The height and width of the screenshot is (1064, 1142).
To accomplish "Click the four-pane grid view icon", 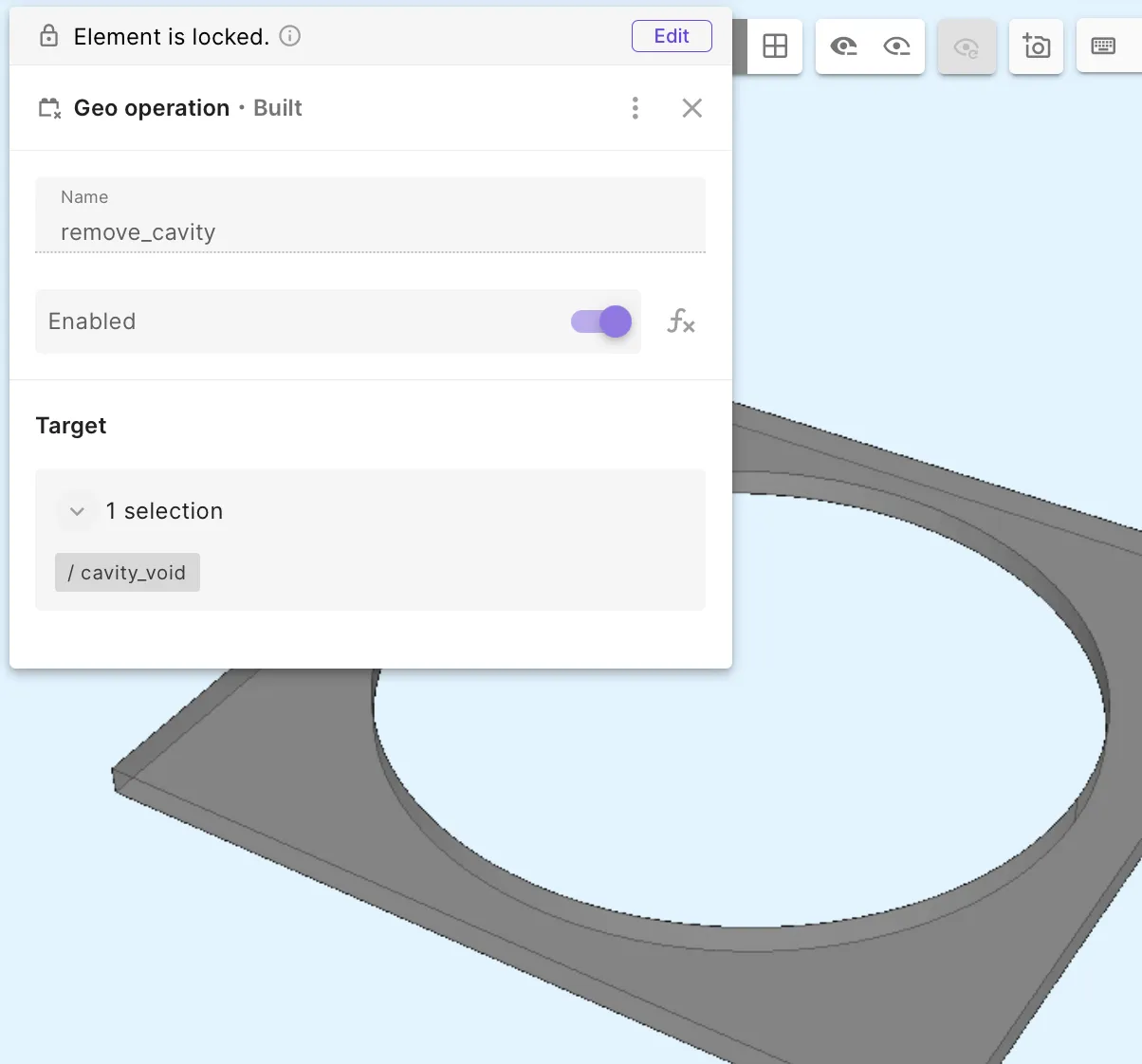I will [775, 46].
